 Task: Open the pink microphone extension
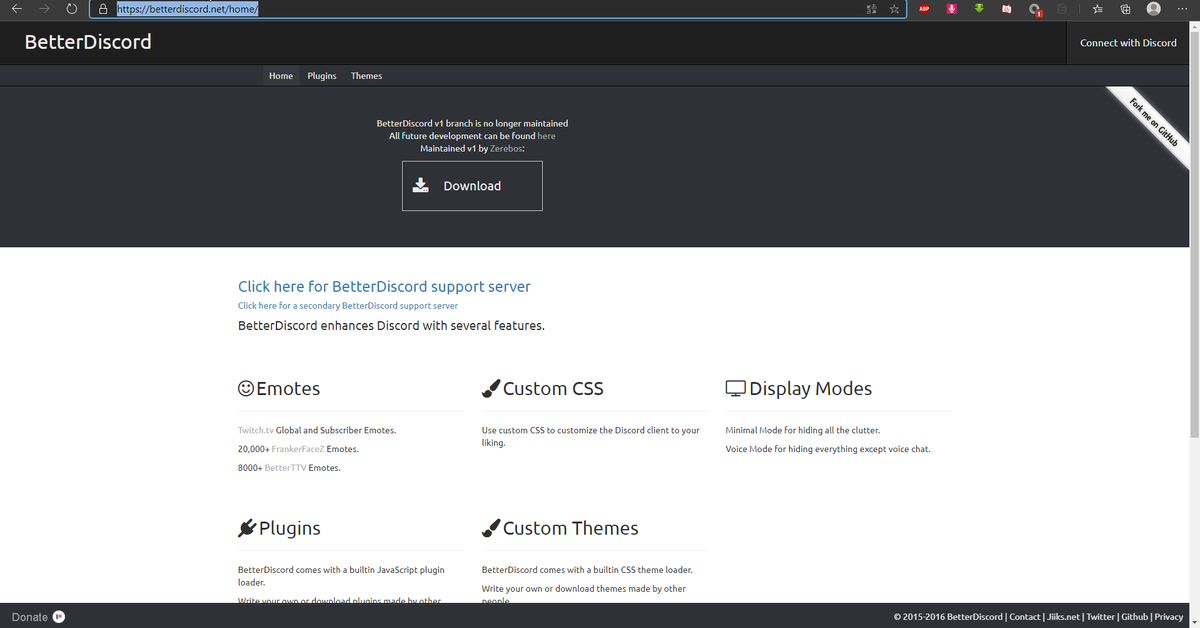click(x=953, y=9)
